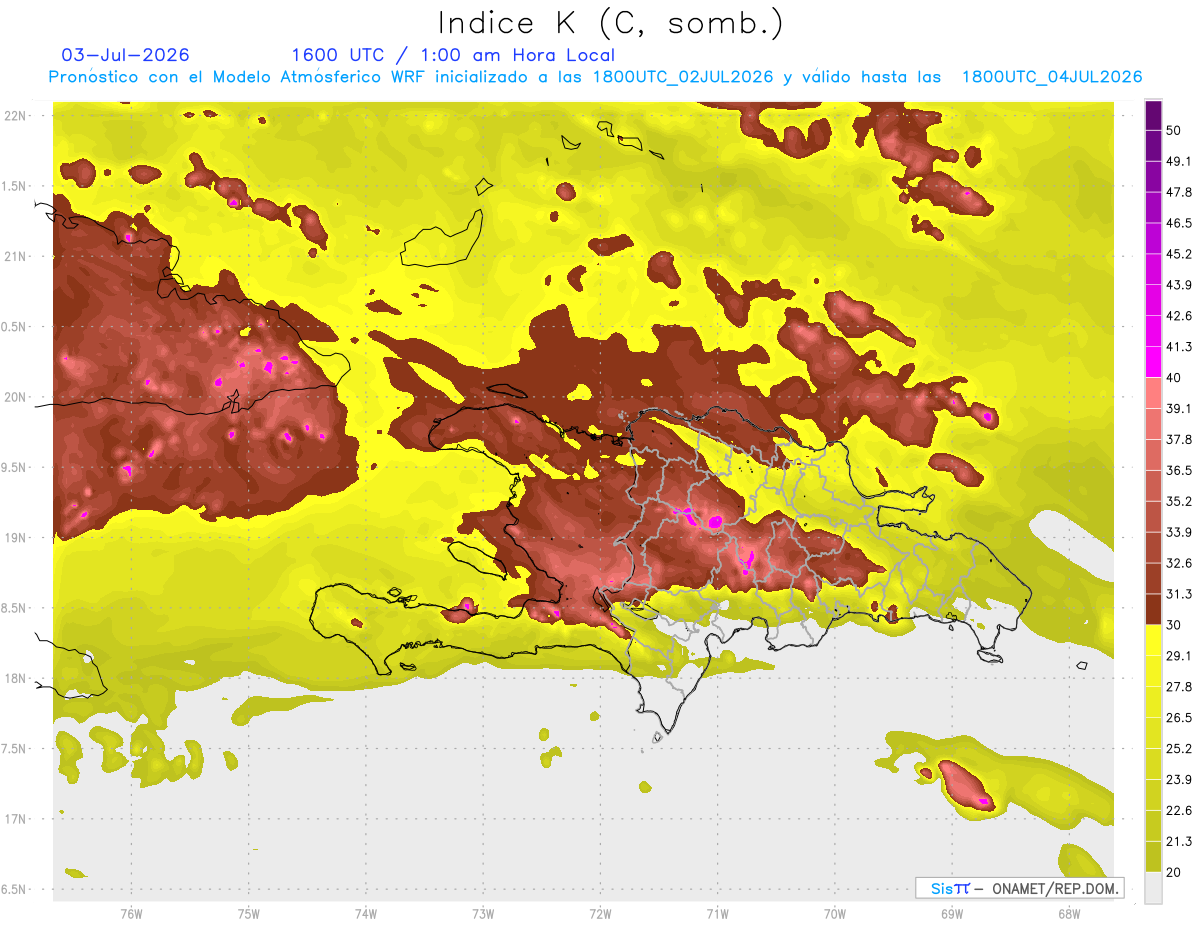
Task: Click the '68W' longitude label
Action: click(1069, 914)
